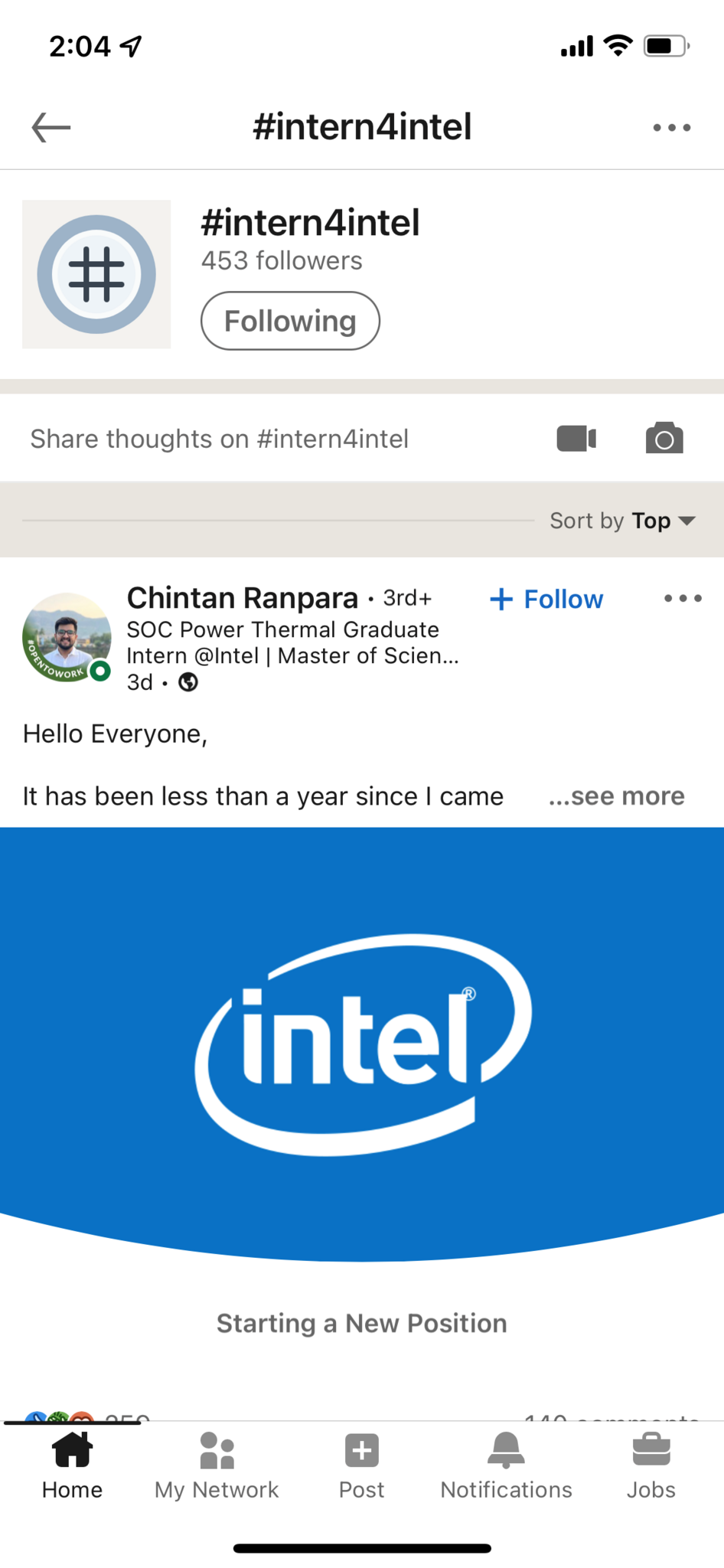Open the Intel logo post image
Viewport: 724px width, 1568px height.
pyautogui.click(x=362, y=1044)
